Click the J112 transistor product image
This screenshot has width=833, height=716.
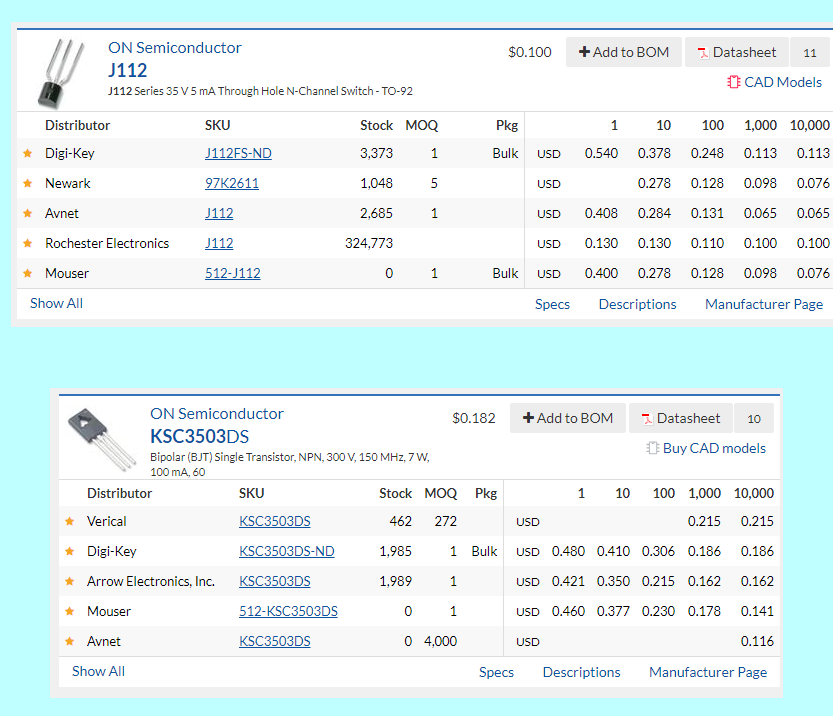tap(61, 73)
